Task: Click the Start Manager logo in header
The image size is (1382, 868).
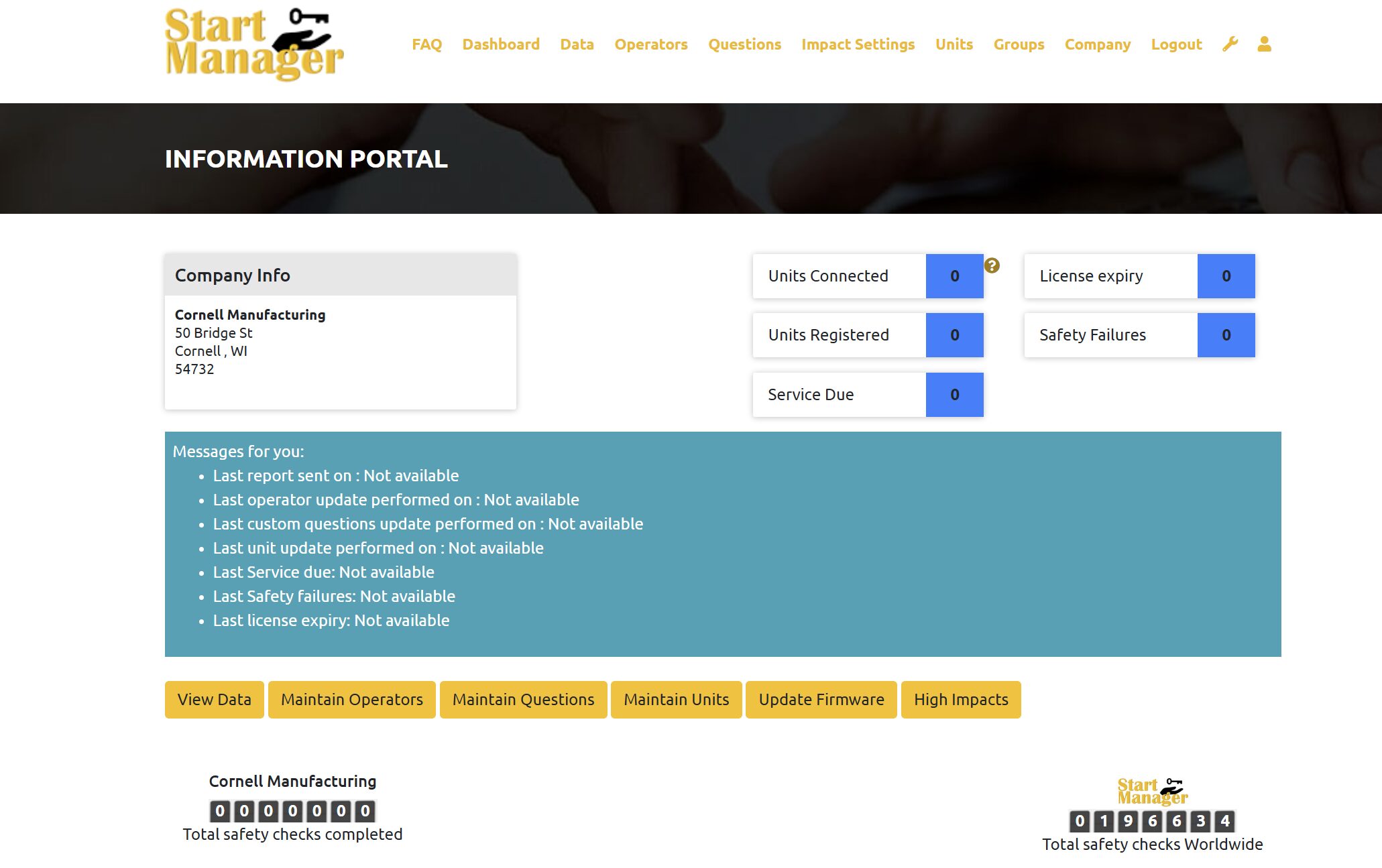Action: (x=254, y=44)
